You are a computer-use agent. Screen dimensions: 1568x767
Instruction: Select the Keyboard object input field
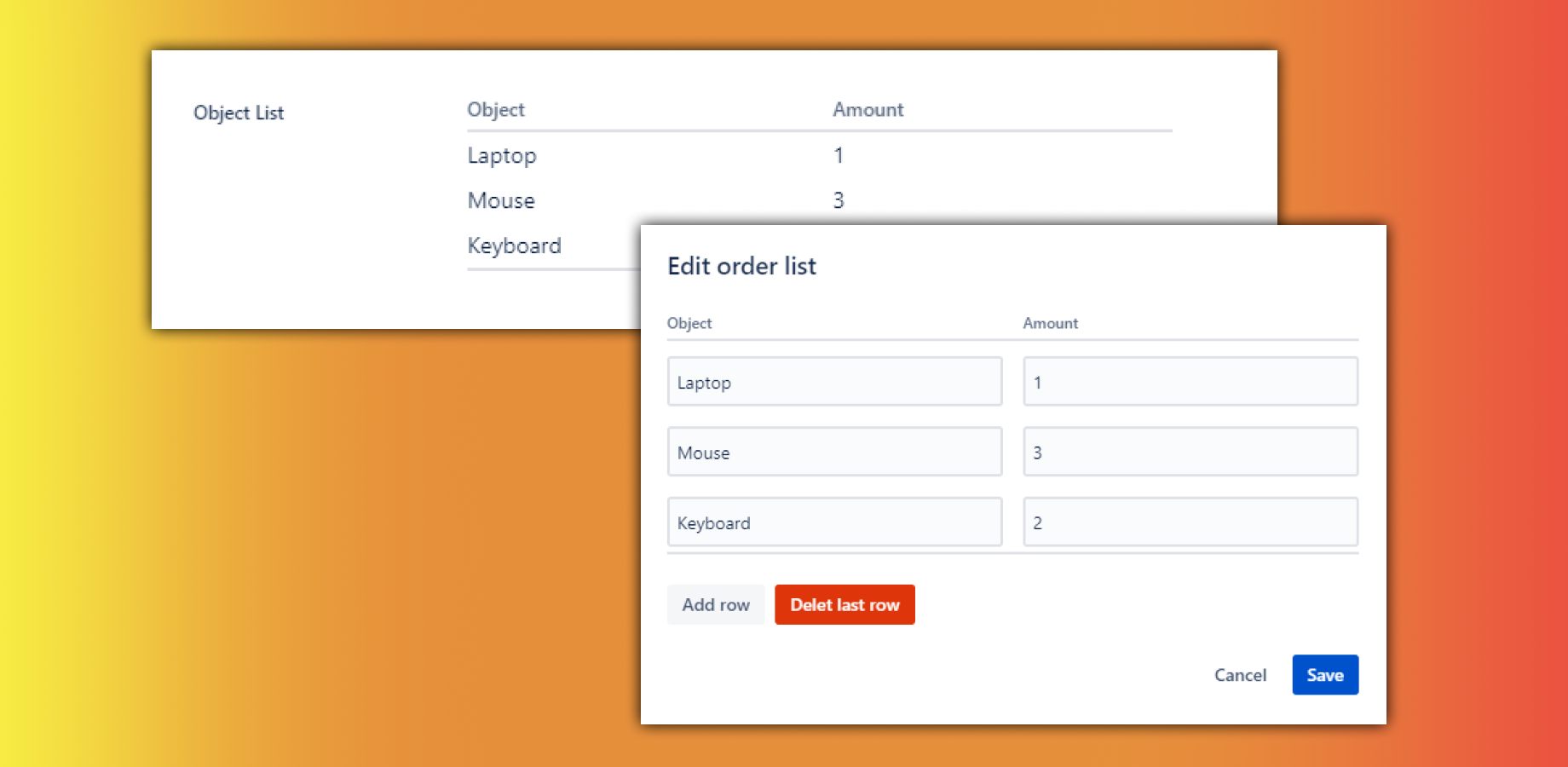[834, 522]
